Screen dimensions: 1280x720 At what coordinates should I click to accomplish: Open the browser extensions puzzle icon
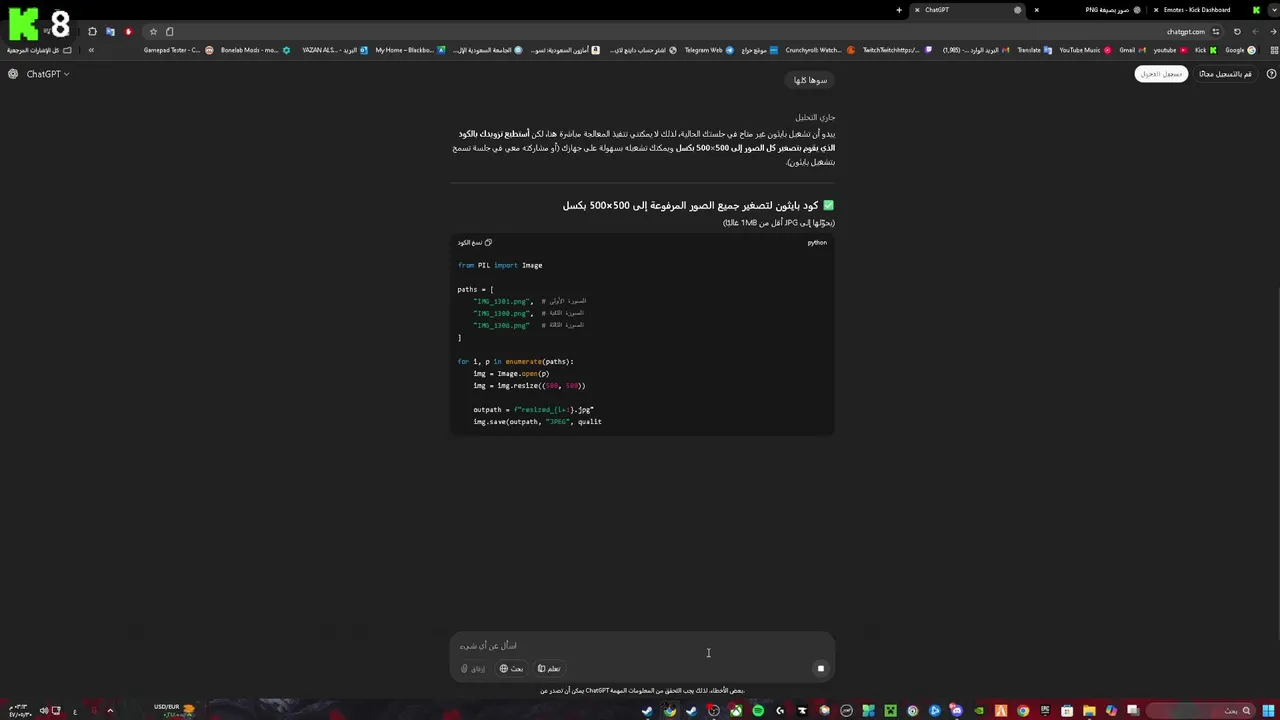tap(92, 32)
